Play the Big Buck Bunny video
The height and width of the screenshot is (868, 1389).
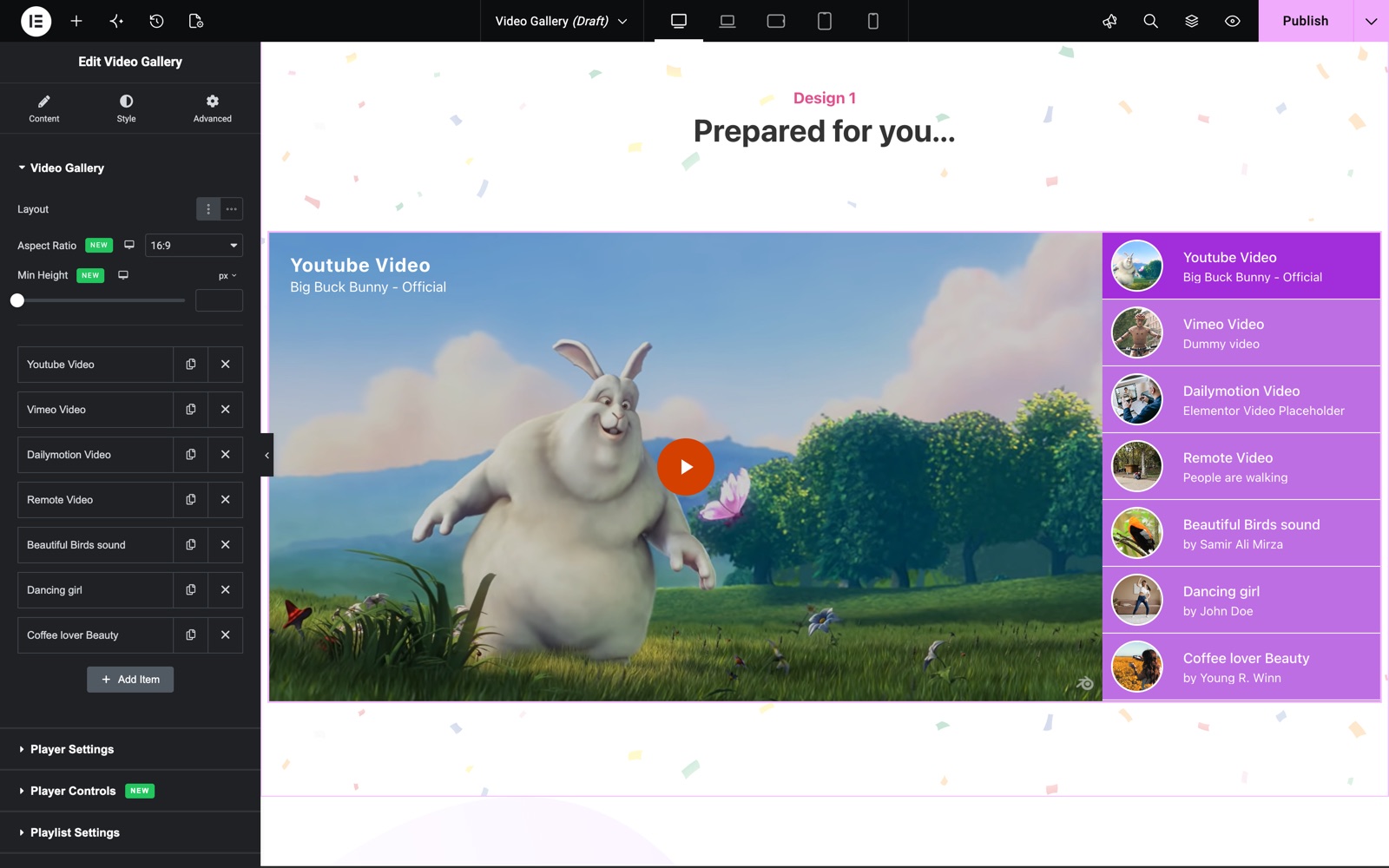pos(685,467)
